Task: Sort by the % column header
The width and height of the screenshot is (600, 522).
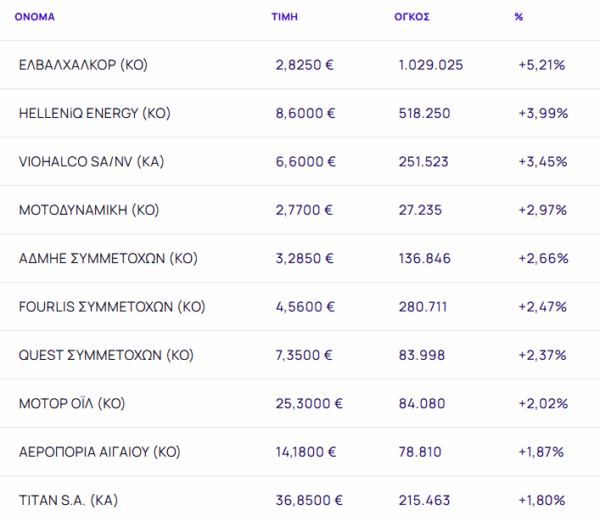Action: pos(518,17)
